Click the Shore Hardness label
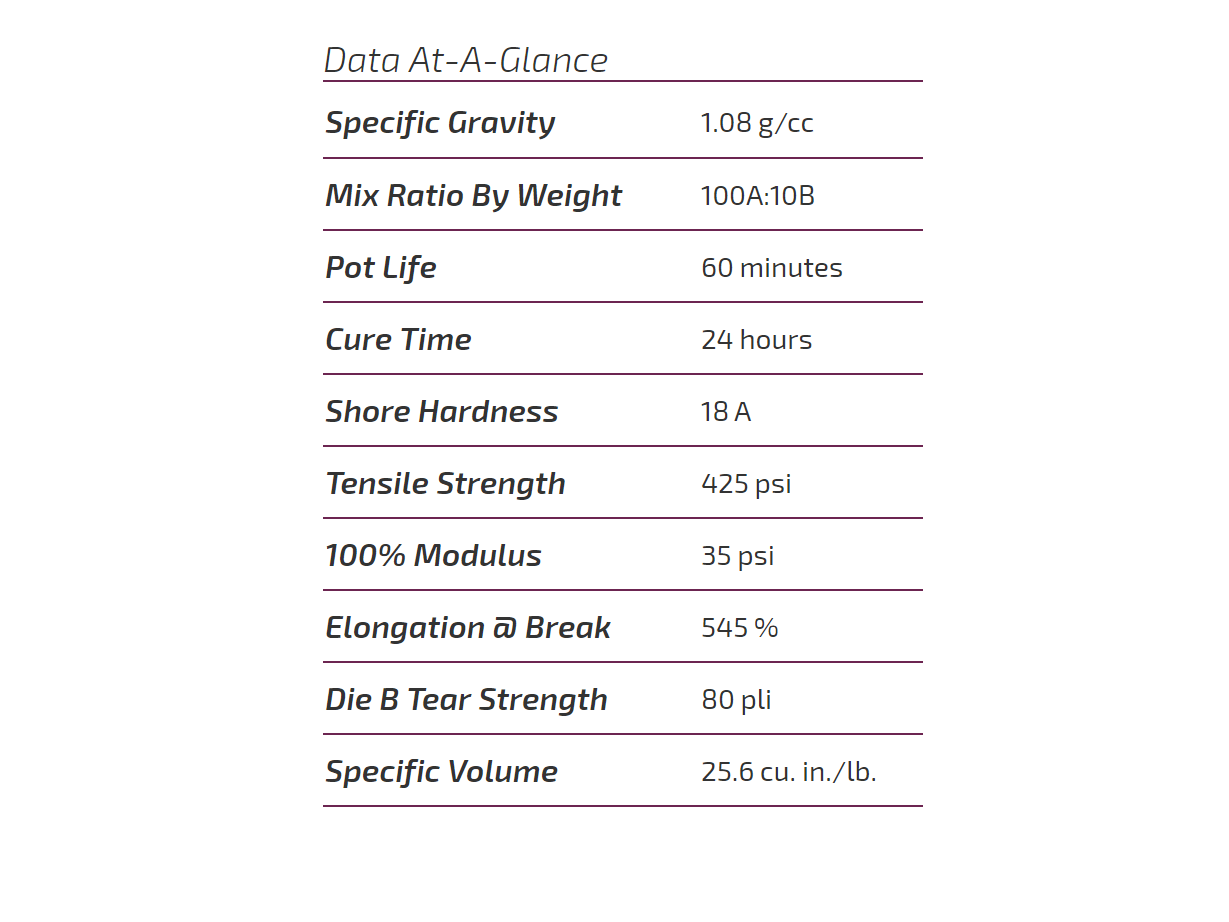 point(441,412)
